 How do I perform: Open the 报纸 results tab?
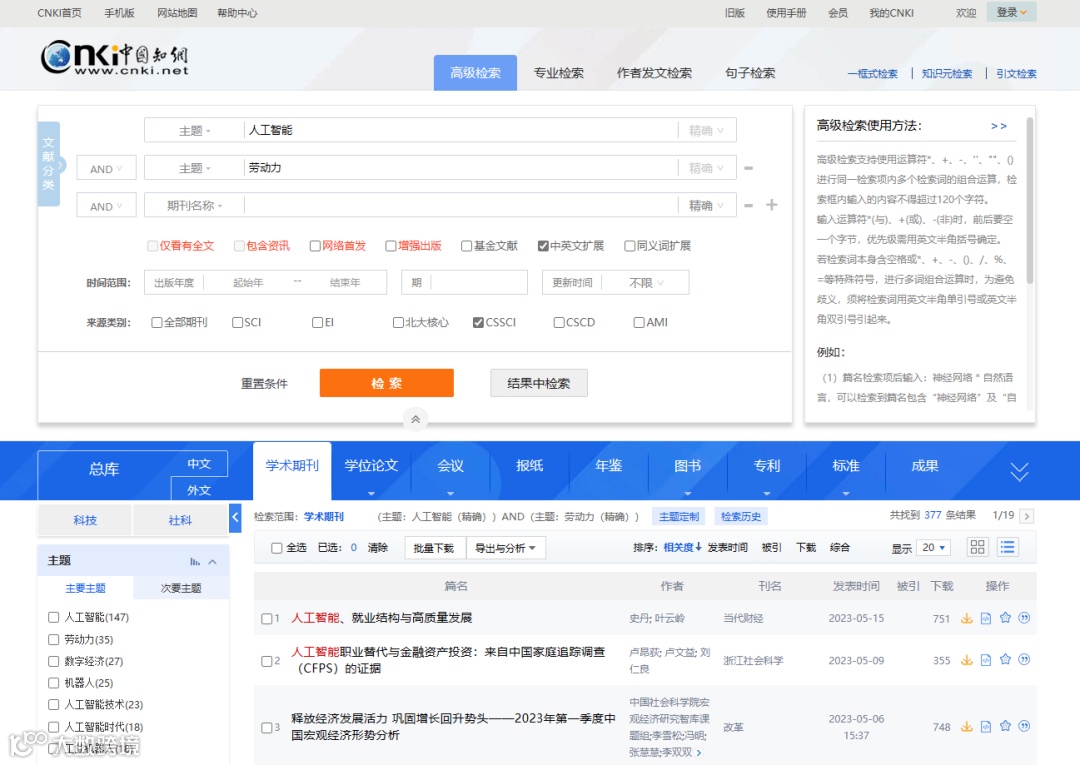coord(530,466)
